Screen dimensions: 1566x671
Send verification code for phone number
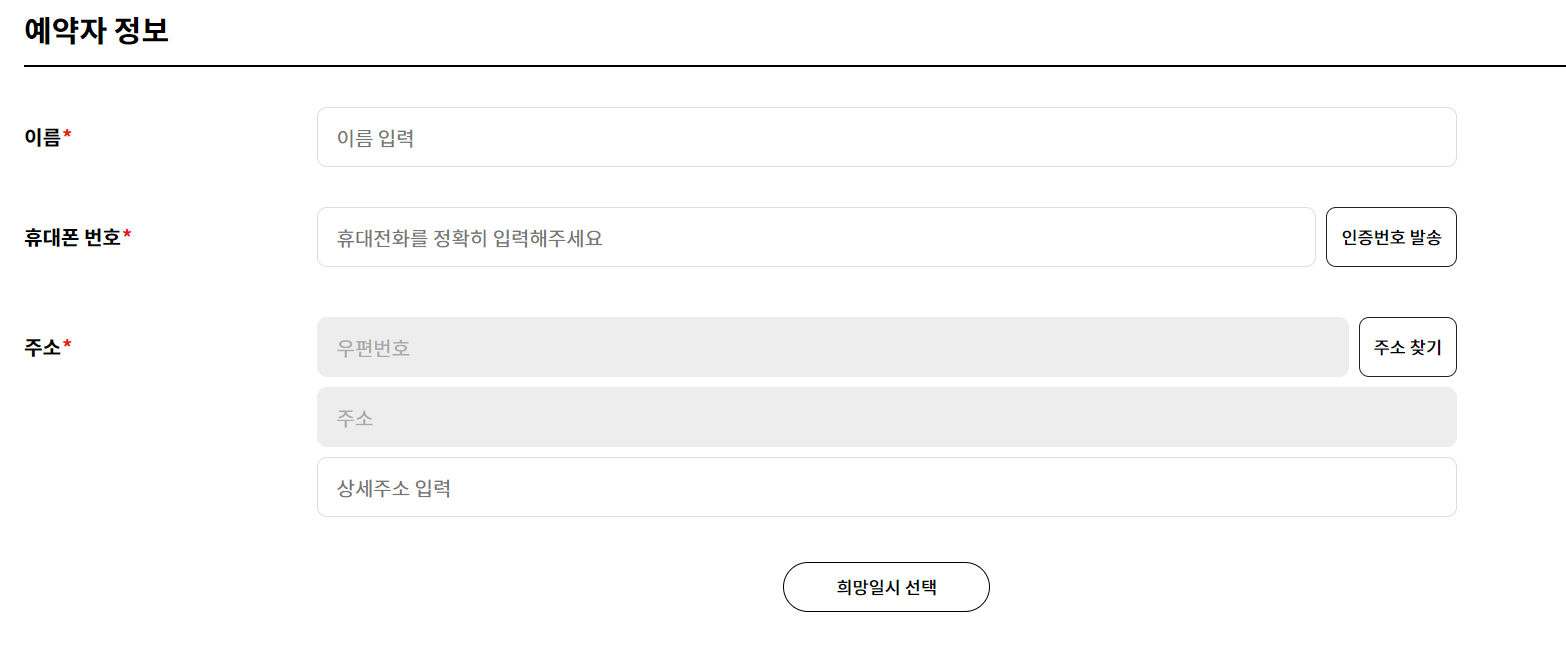(x=1391, y=237)
